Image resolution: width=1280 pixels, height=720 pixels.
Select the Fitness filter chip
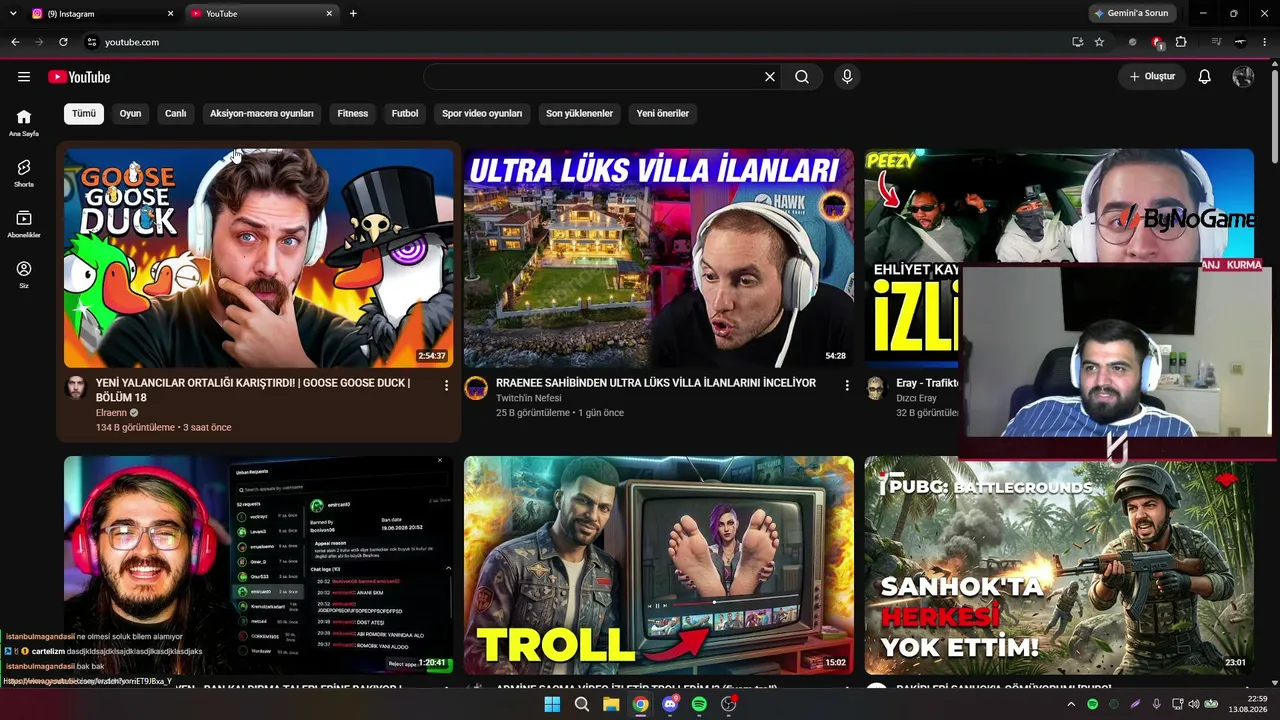pos(353,113)
